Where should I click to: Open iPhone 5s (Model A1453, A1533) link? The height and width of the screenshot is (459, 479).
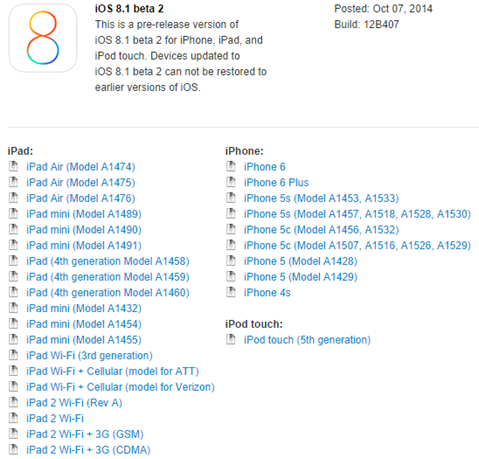321,198
